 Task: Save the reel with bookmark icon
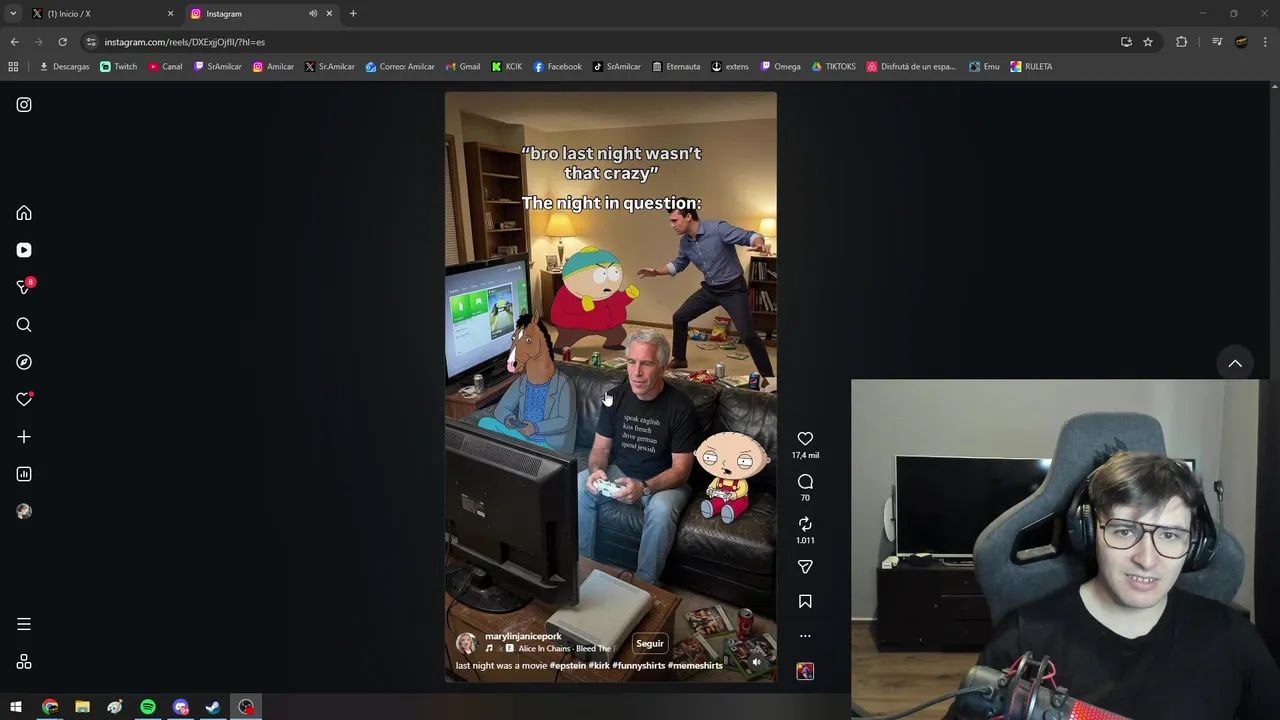[805, 601]
